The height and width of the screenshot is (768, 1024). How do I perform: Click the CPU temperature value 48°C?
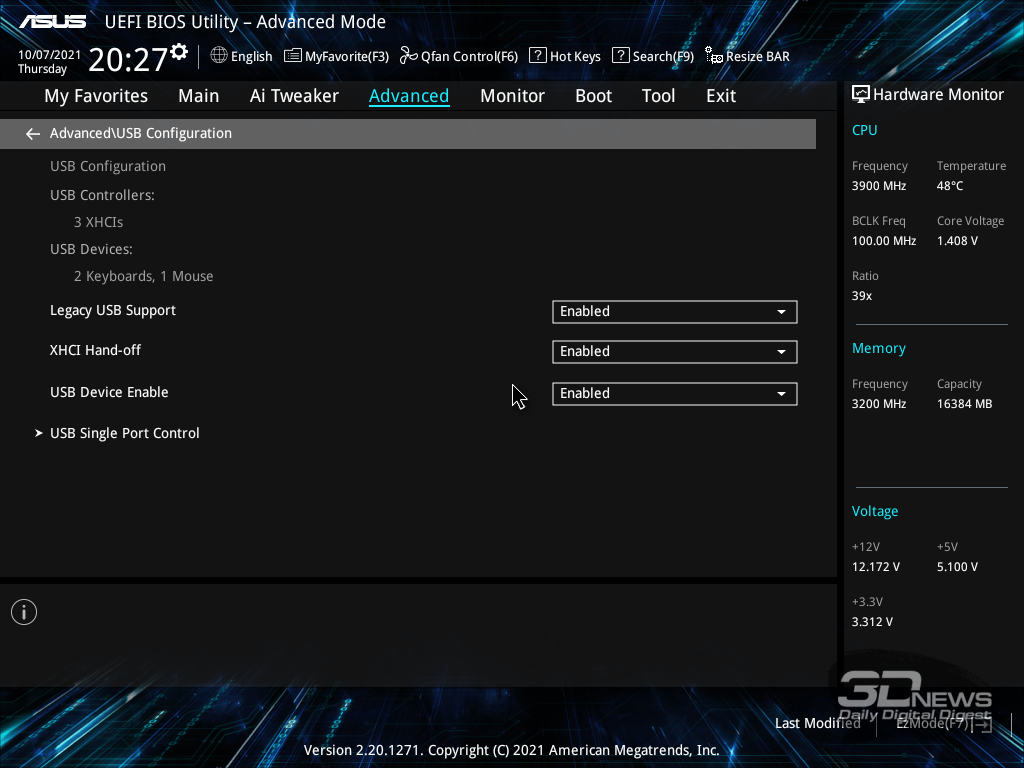tap(950, 186)
